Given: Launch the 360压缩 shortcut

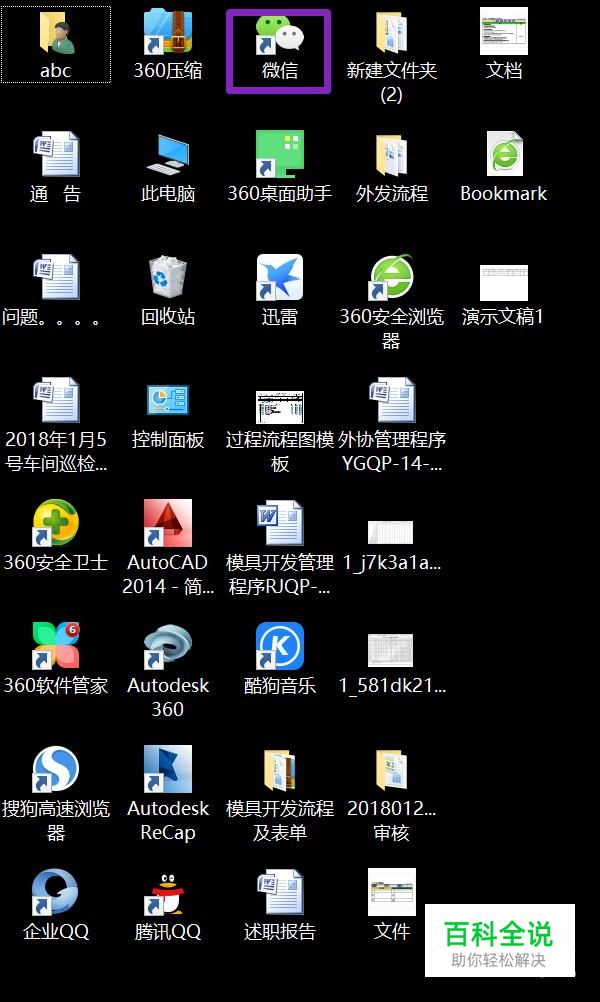Looking at the screenshot, I should point(168,31).
